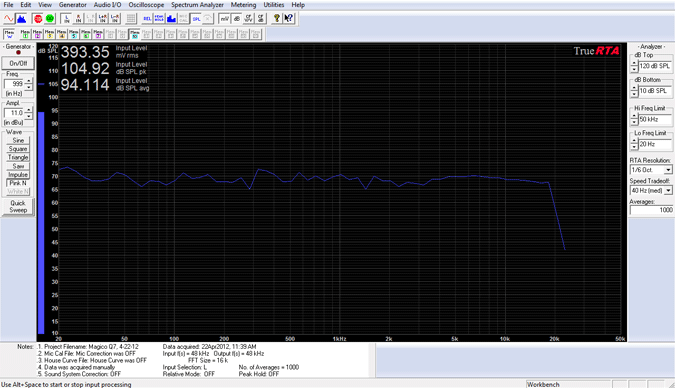Click the yellow question mark help icon
This screenshot has height=388, width=675.
pos(276,19)
